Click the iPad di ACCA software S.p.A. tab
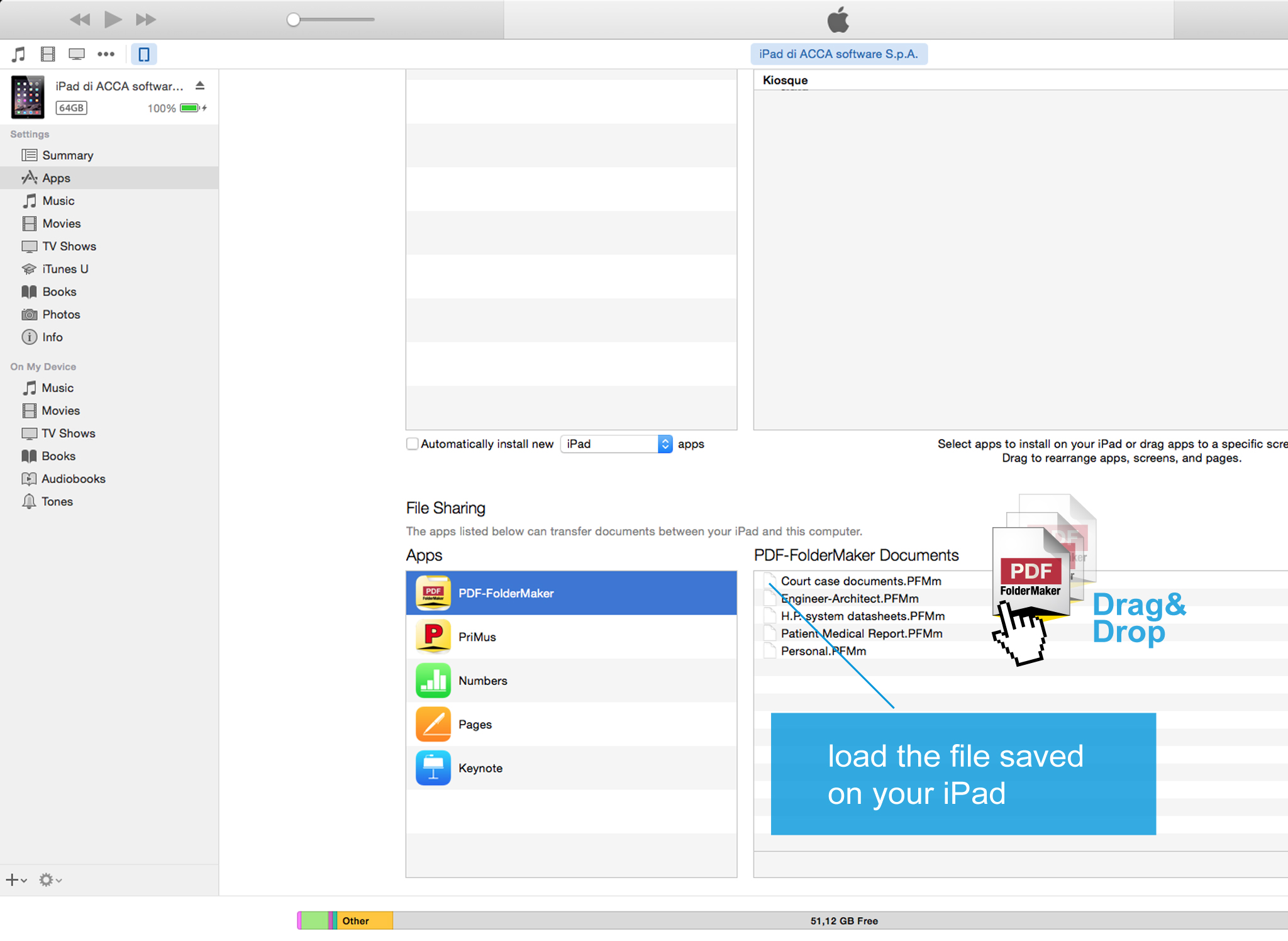This screenshot has width=1288, height=941. point(838,54)
